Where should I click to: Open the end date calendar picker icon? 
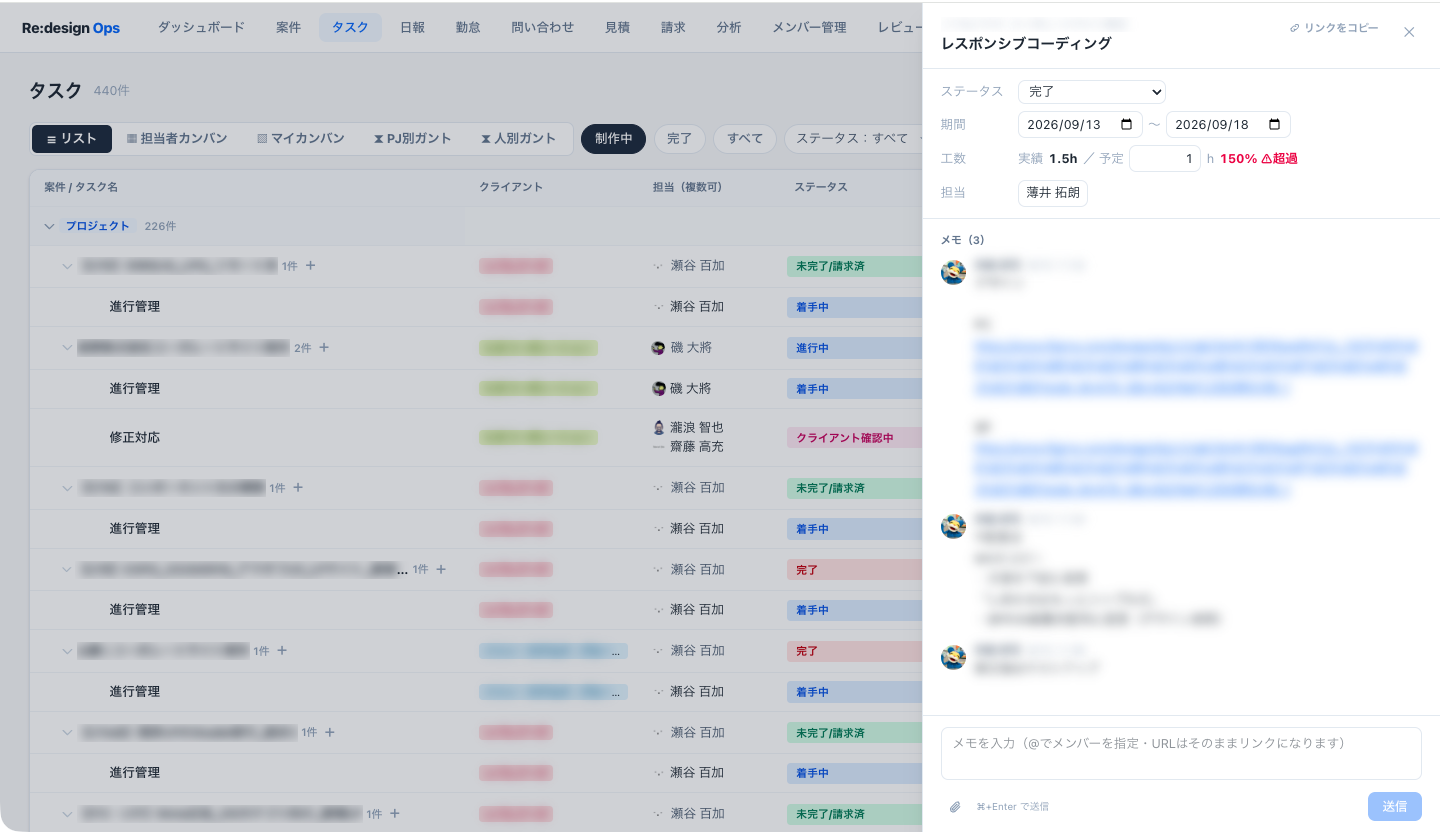pos(1275,125)
